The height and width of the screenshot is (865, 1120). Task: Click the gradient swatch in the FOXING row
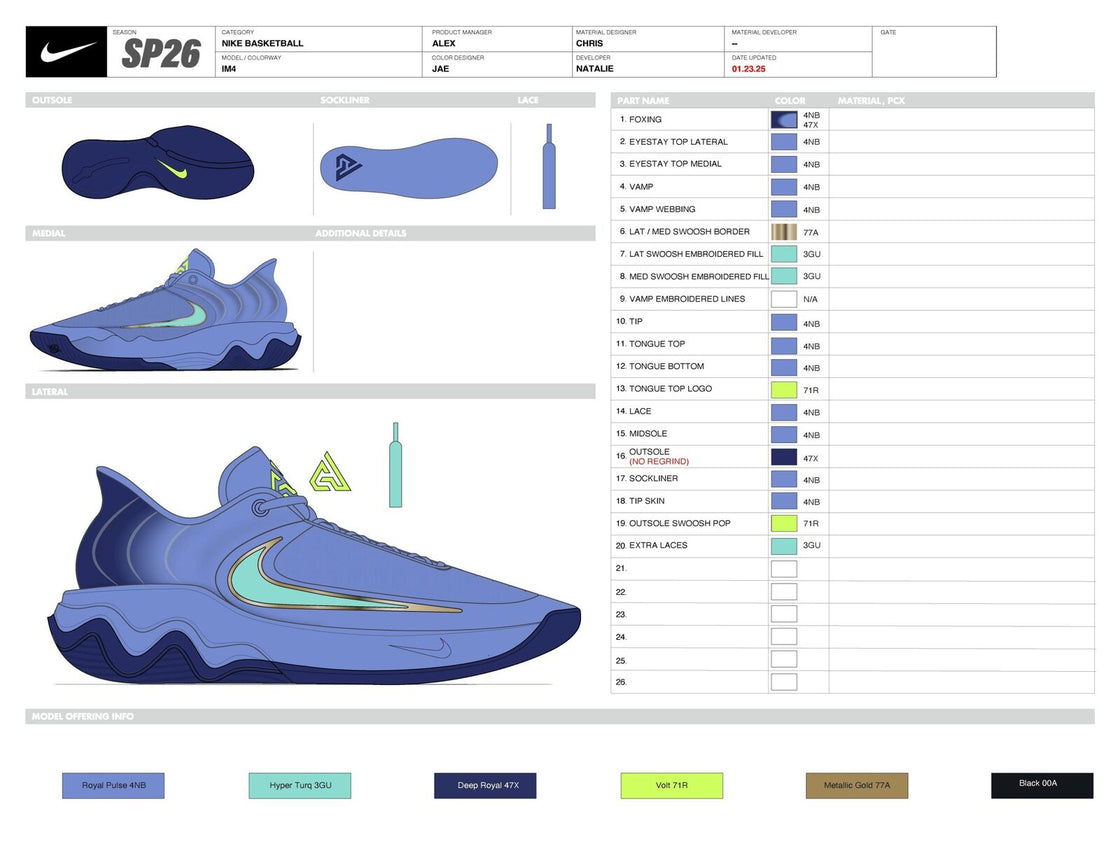(784, 119)
